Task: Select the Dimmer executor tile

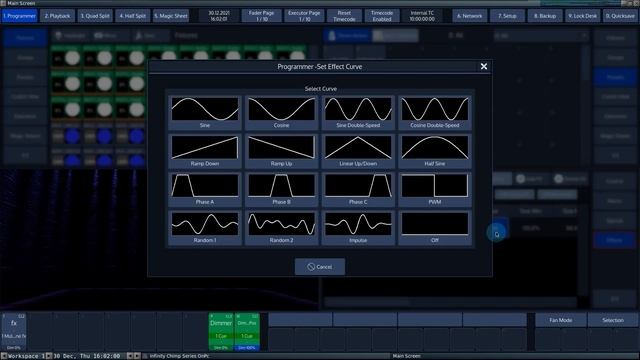Action: point(221,331)
